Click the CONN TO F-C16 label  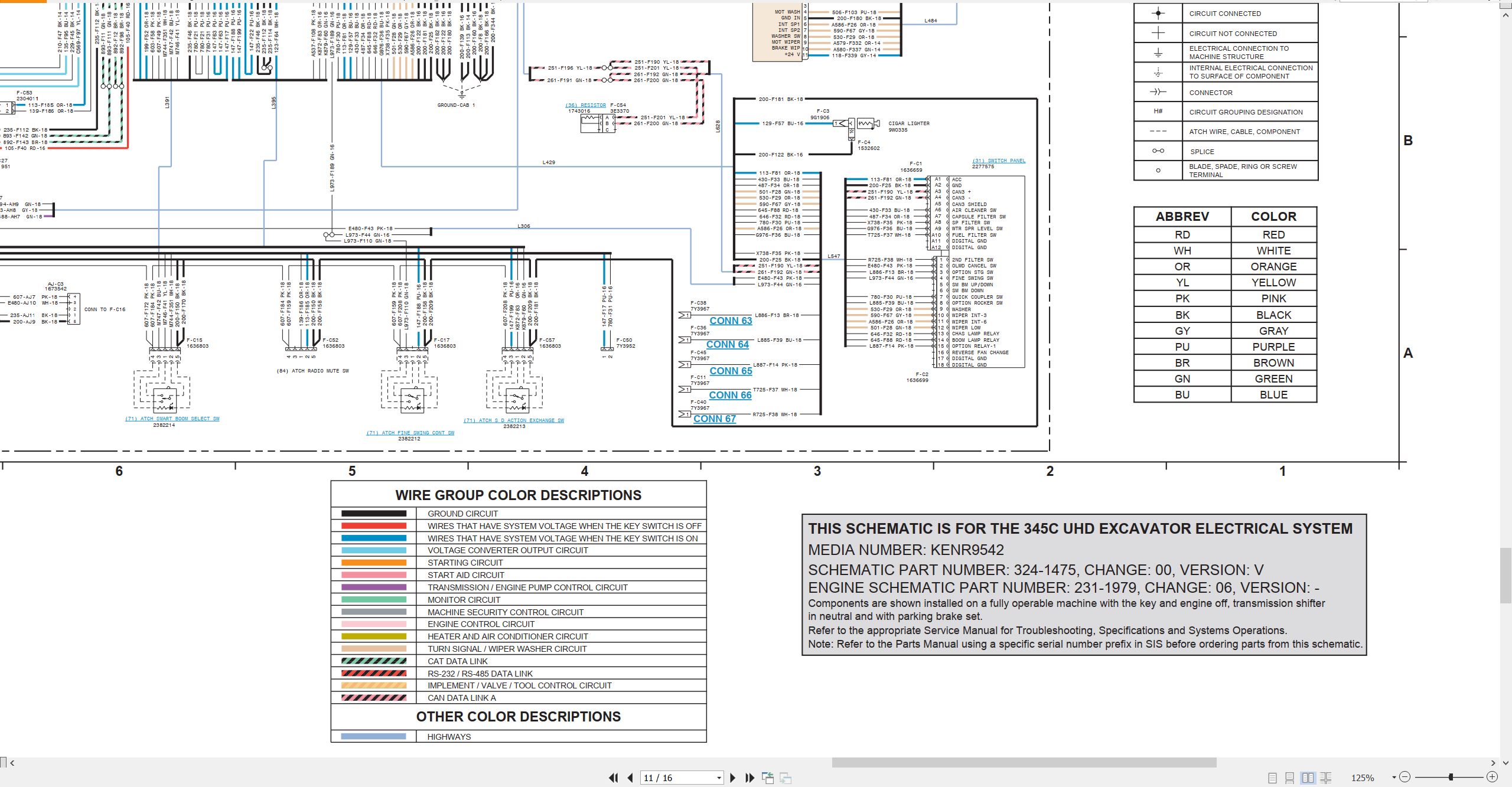click(x=105, y=309)
